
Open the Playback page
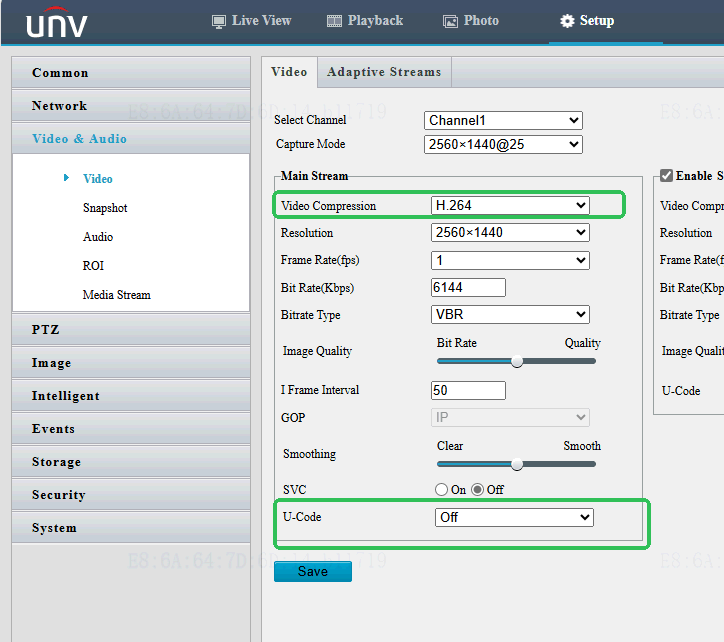point(365,21)
